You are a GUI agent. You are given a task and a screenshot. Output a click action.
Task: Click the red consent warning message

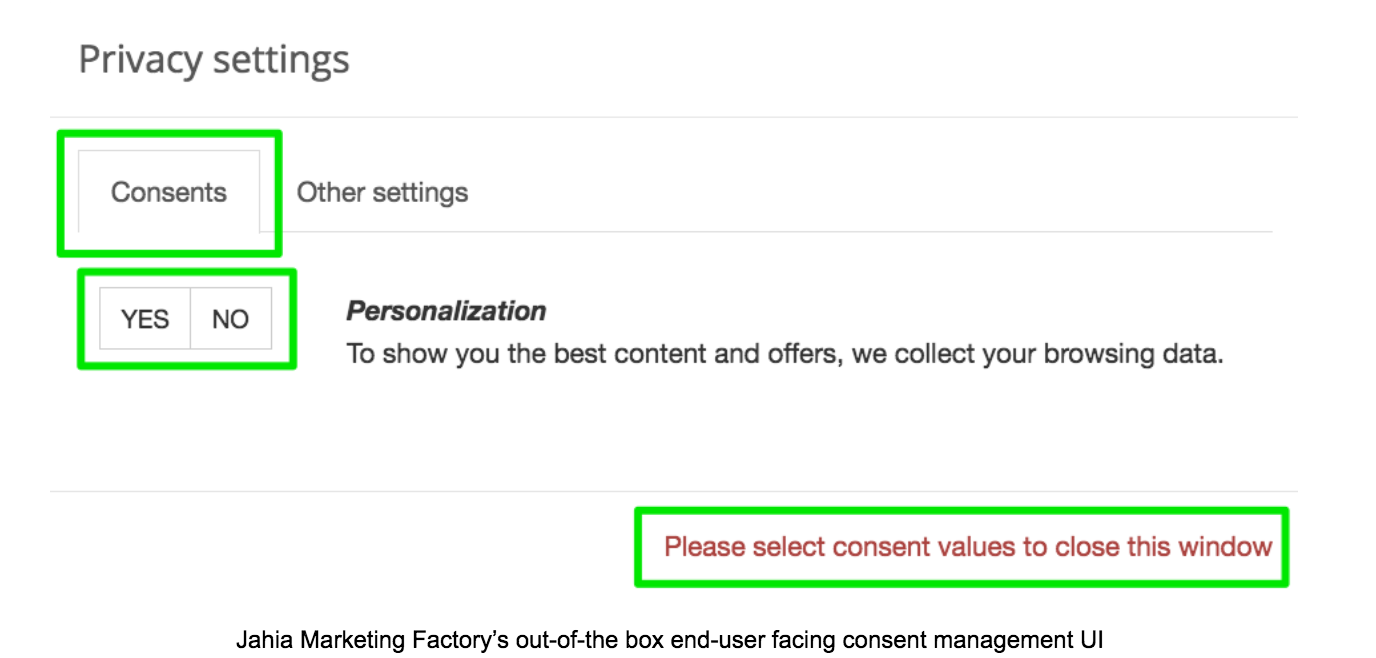pos(967,547)
